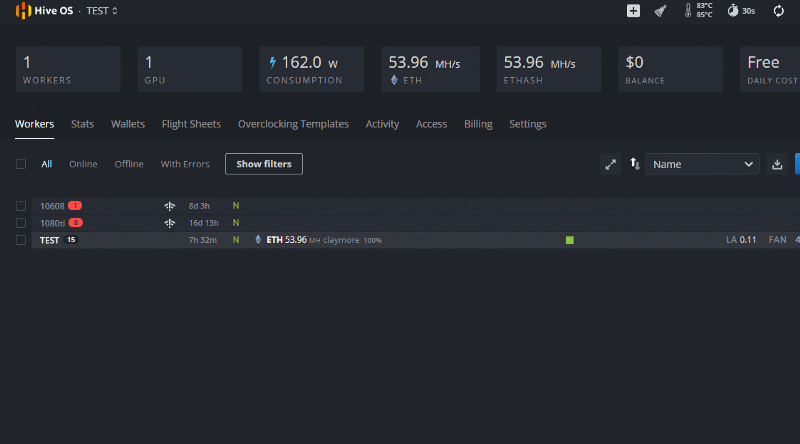Tick the checkbox for worker 10608
Screen dimensions: 800x444
[21, 206]
